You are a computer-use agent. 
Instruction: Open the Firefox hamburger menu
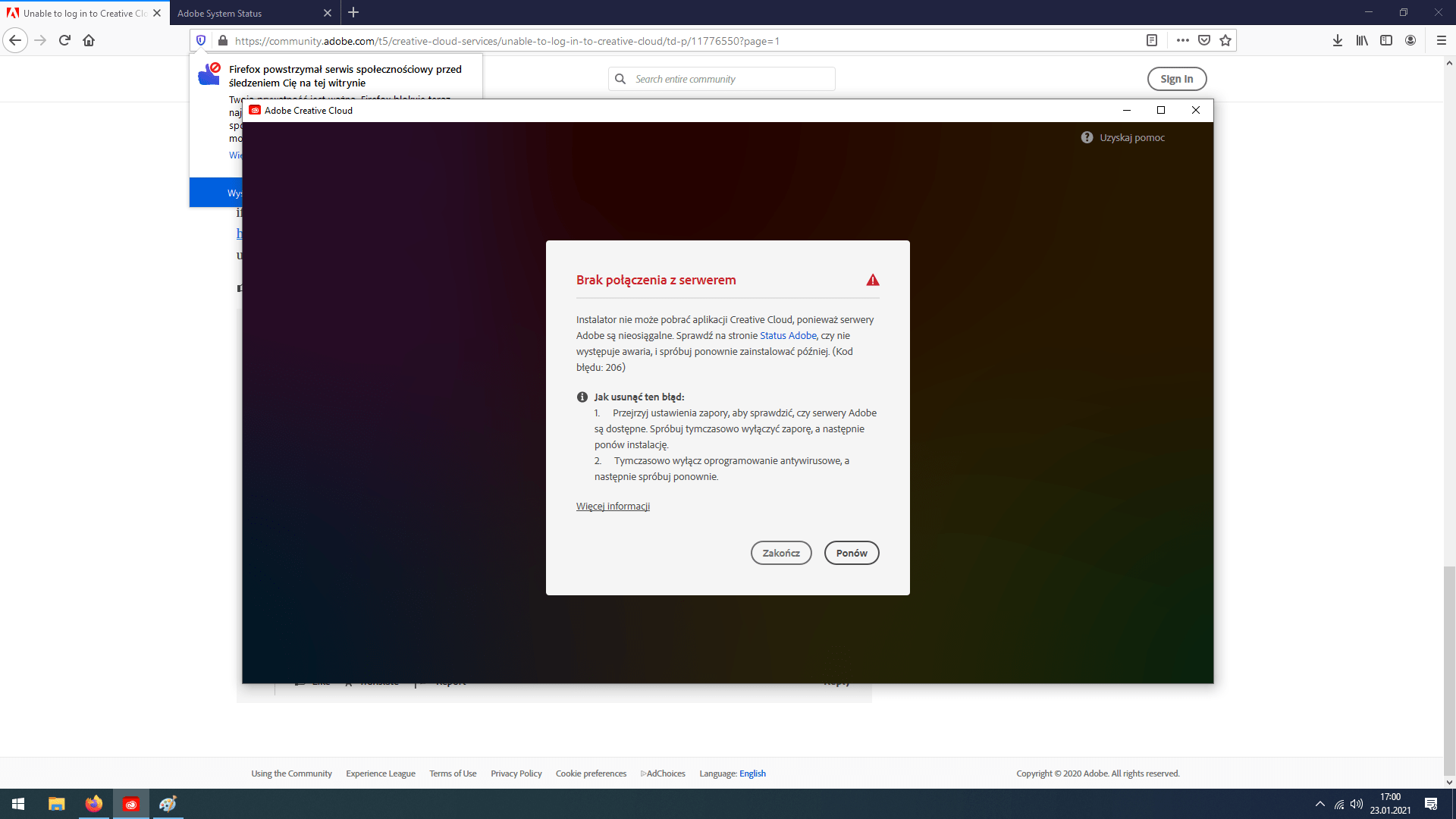pyautogui.click(x=1442, y=41)
